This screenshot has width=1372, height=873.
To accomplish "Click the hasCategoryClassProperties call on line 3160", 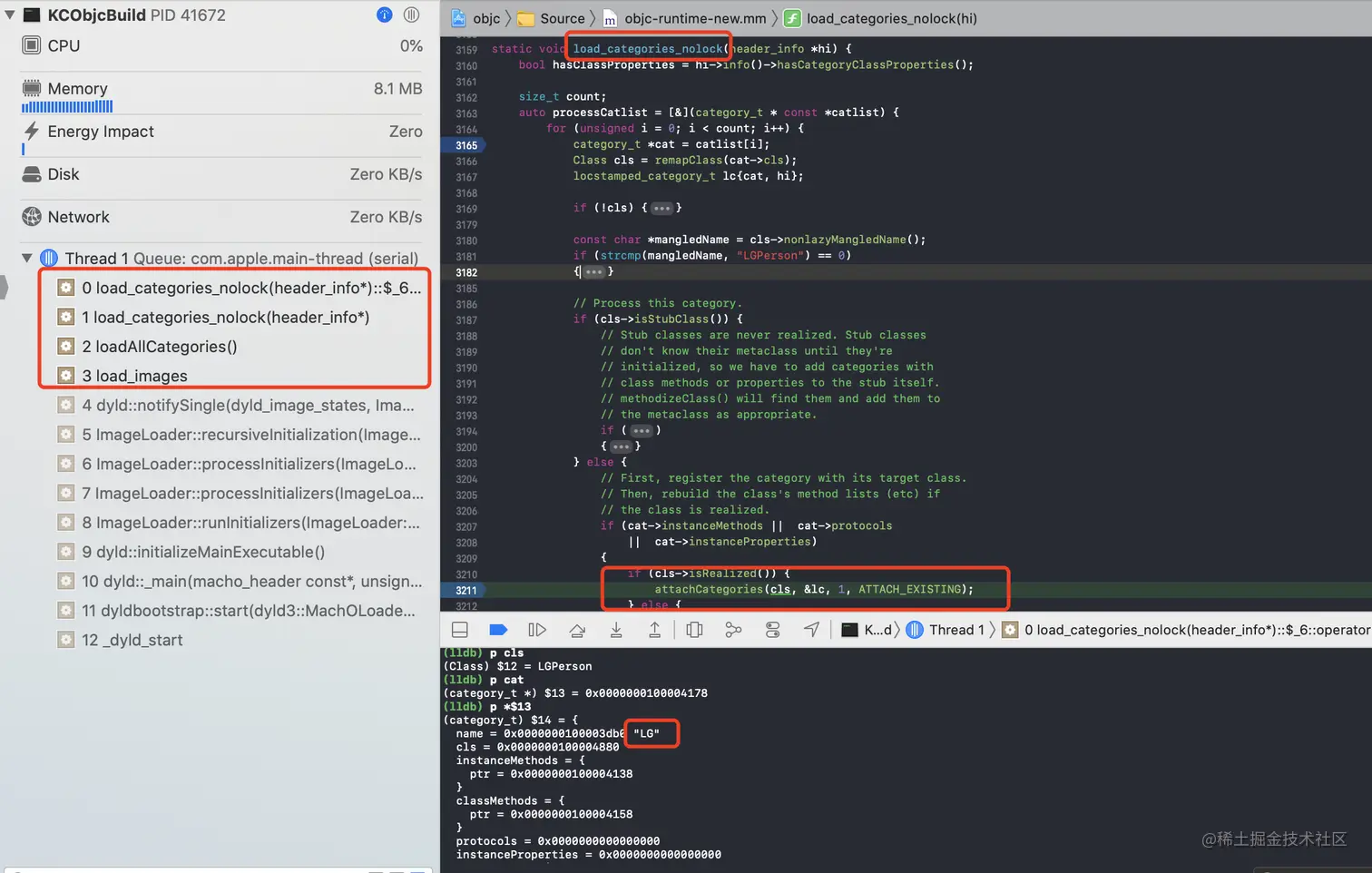I will (866, 64).
